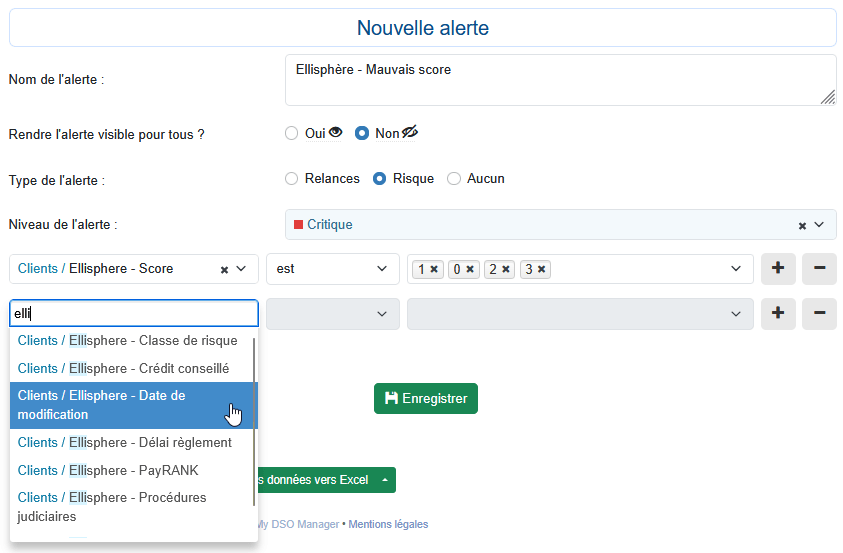Open the Mentions légales link
The width and height of the screenshot is (843, 553).
tap(388, 524)
